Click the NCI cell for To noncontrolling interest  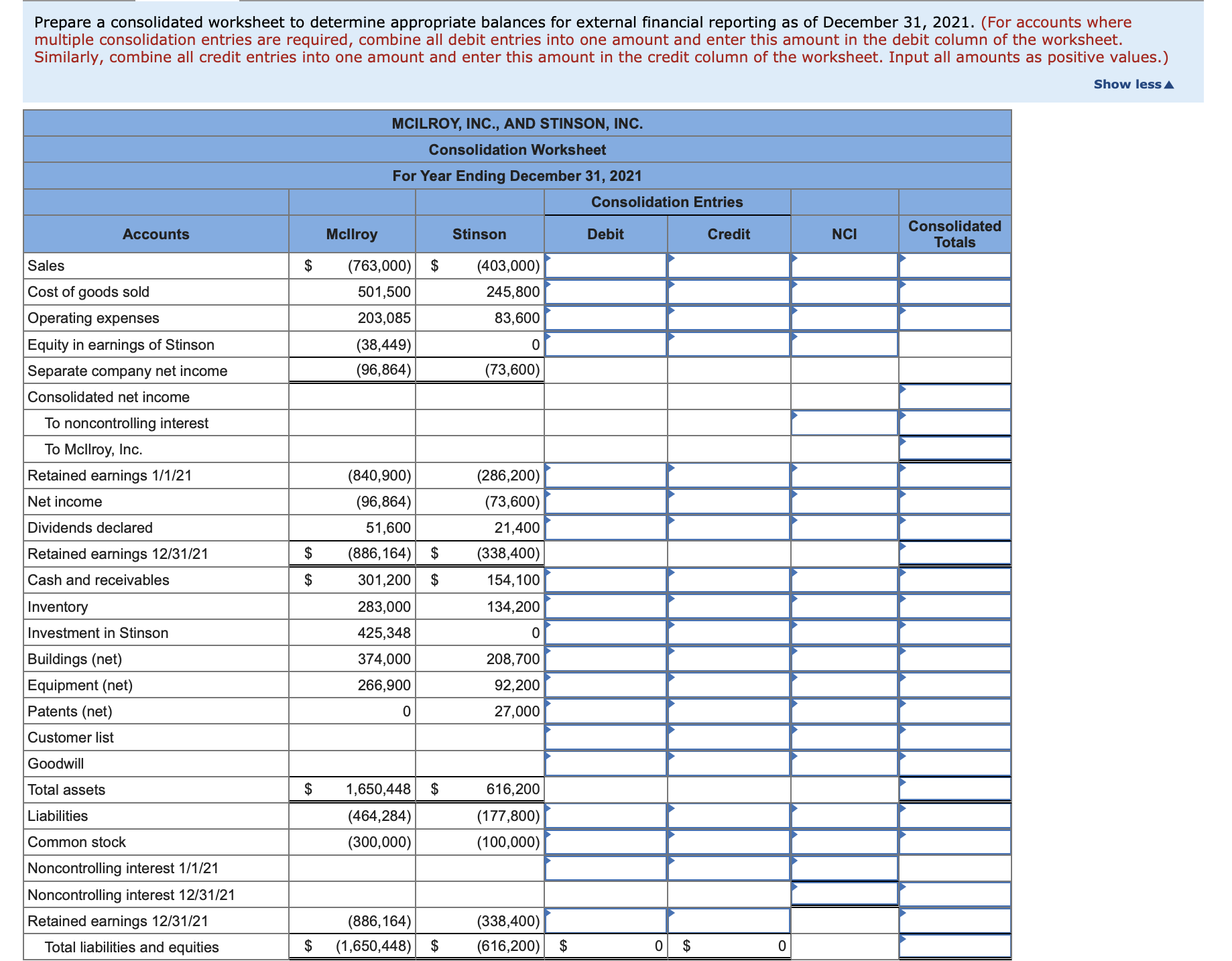click(844, 423)
